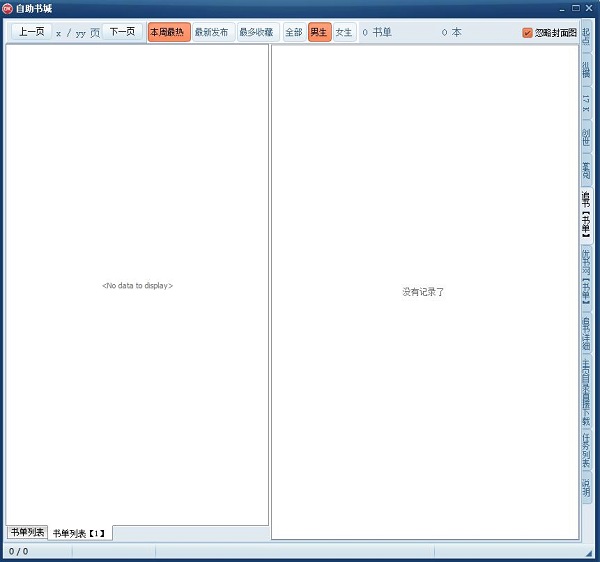Select the 最新发布 sort filter

coord(213,32)
